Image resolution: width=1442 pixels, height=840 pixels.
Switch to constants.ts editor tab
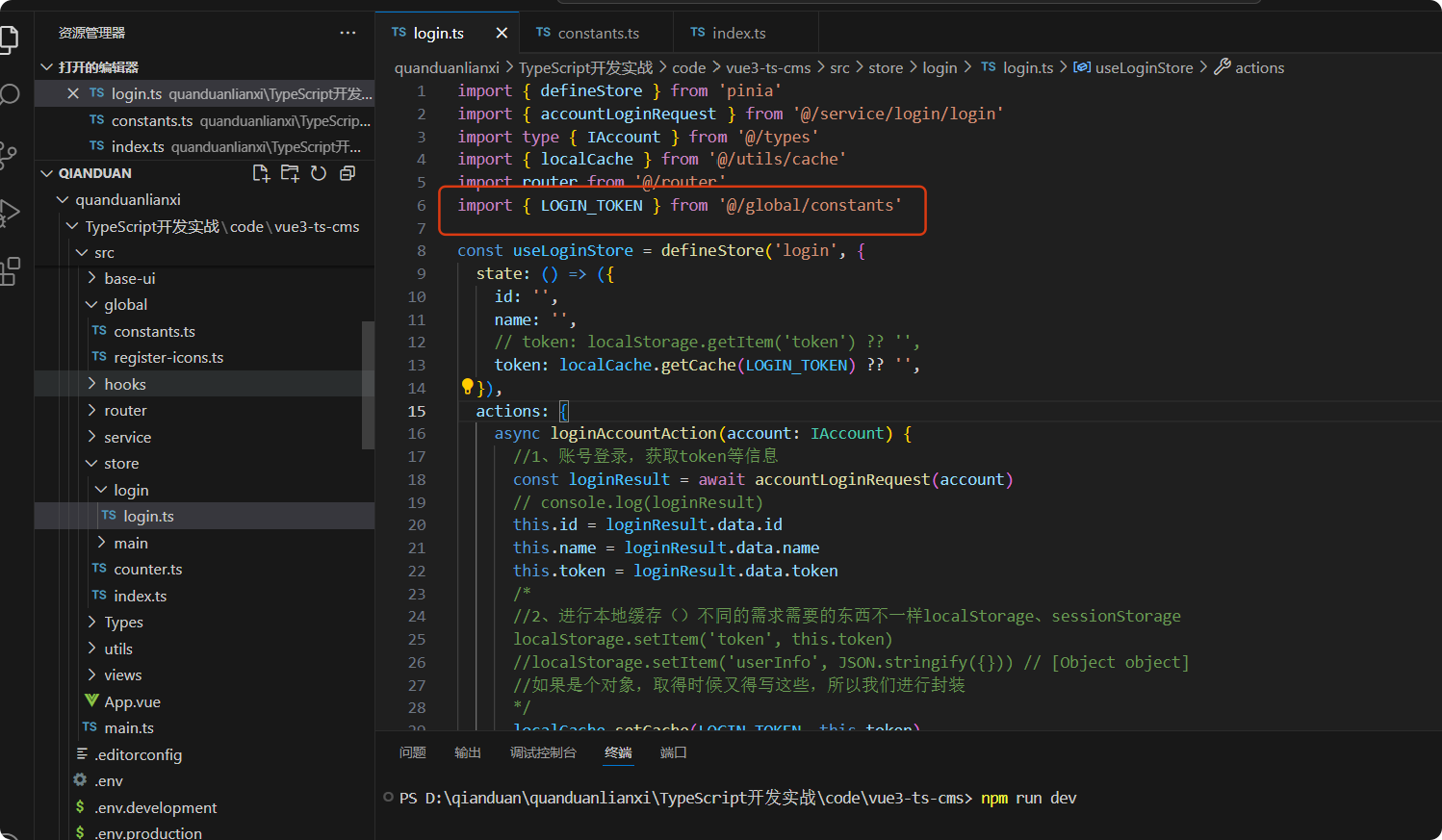[x=597, y=33]
